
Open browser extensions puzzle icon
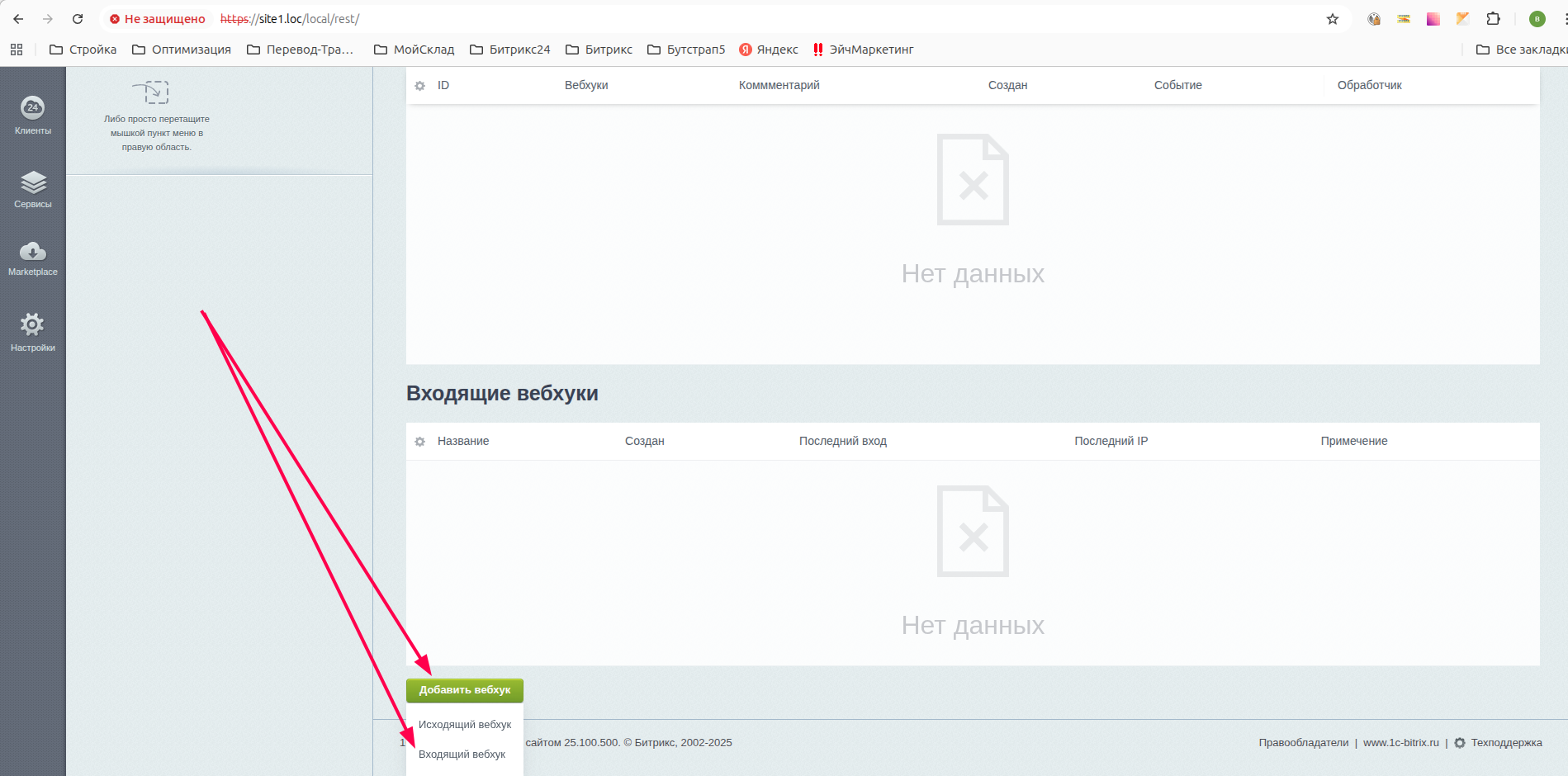click(1493, 19)
